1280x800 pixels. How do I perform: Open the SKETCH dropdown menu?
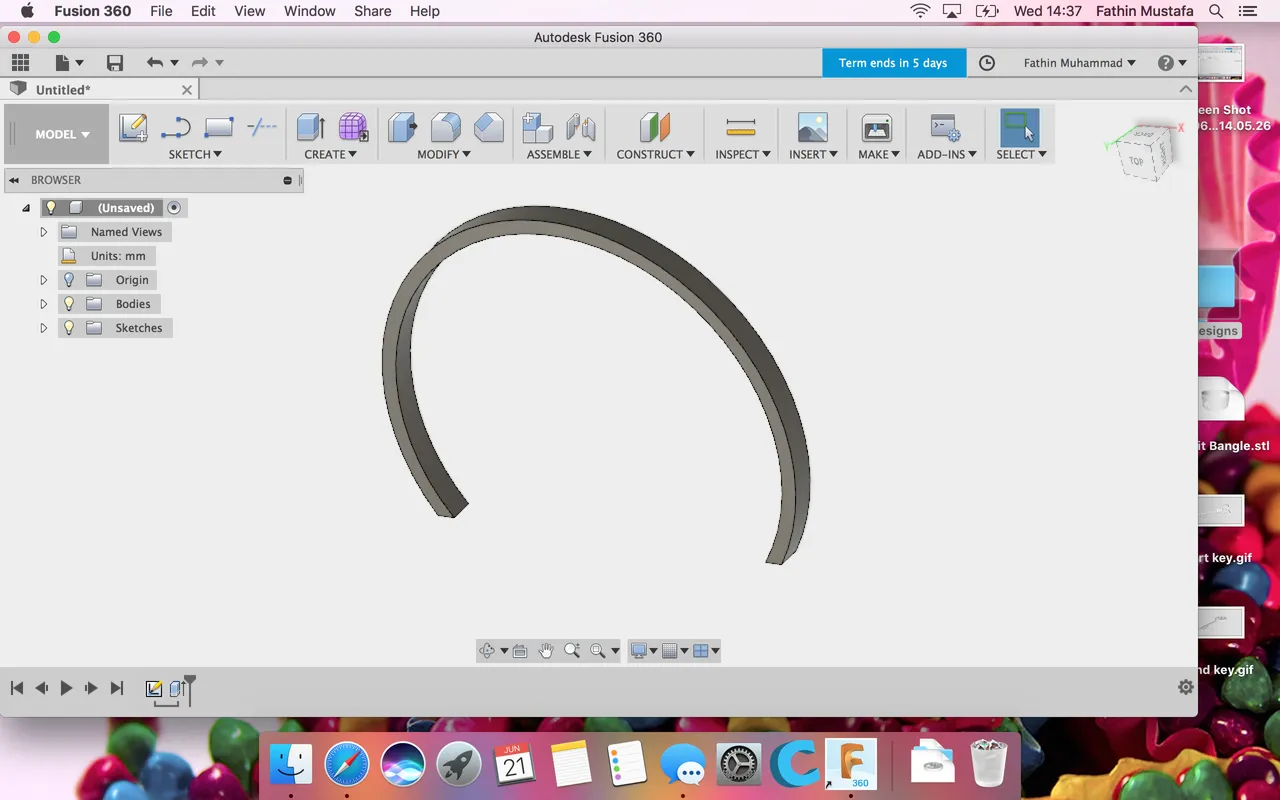point(195,154)
